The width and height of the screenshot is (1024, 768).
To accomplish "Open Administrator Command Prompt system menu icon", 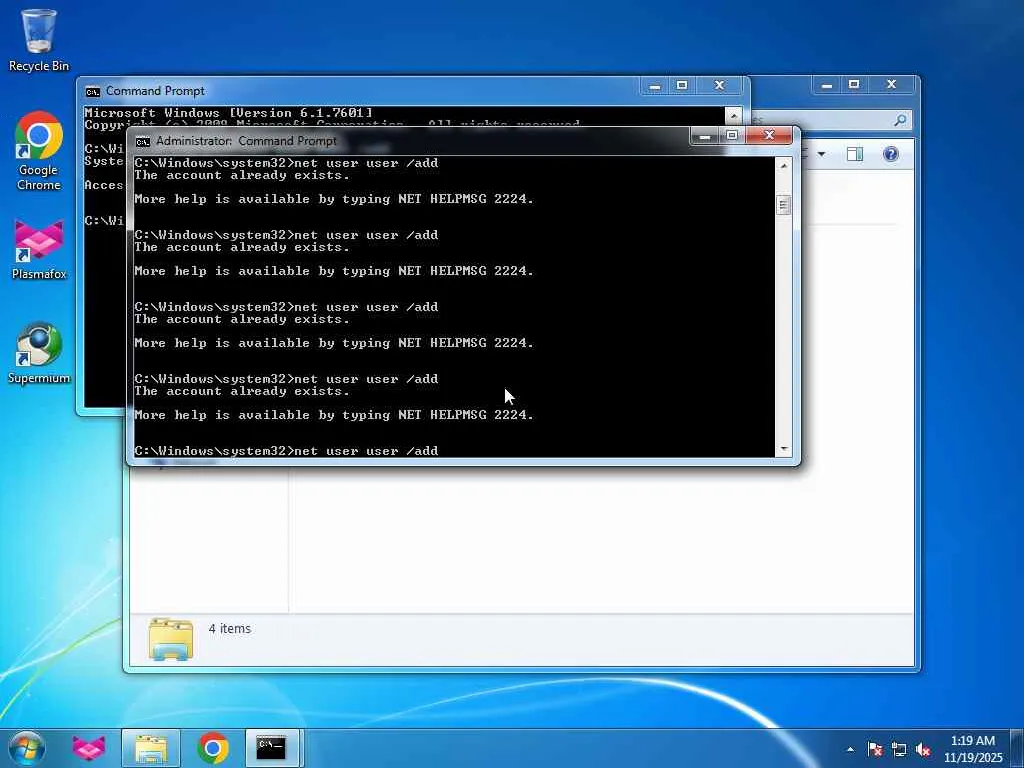I will [x=142, y=141].
